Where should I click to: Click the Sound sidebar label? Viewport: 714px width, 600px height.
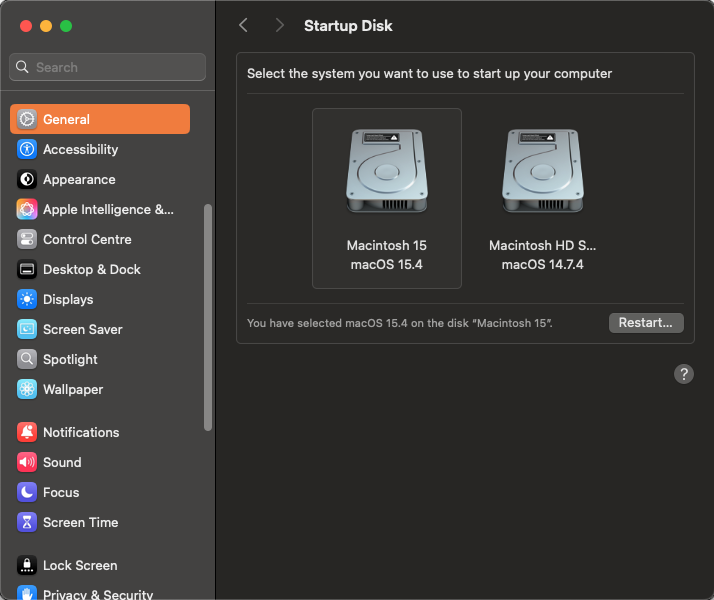(x=62, y=463)
